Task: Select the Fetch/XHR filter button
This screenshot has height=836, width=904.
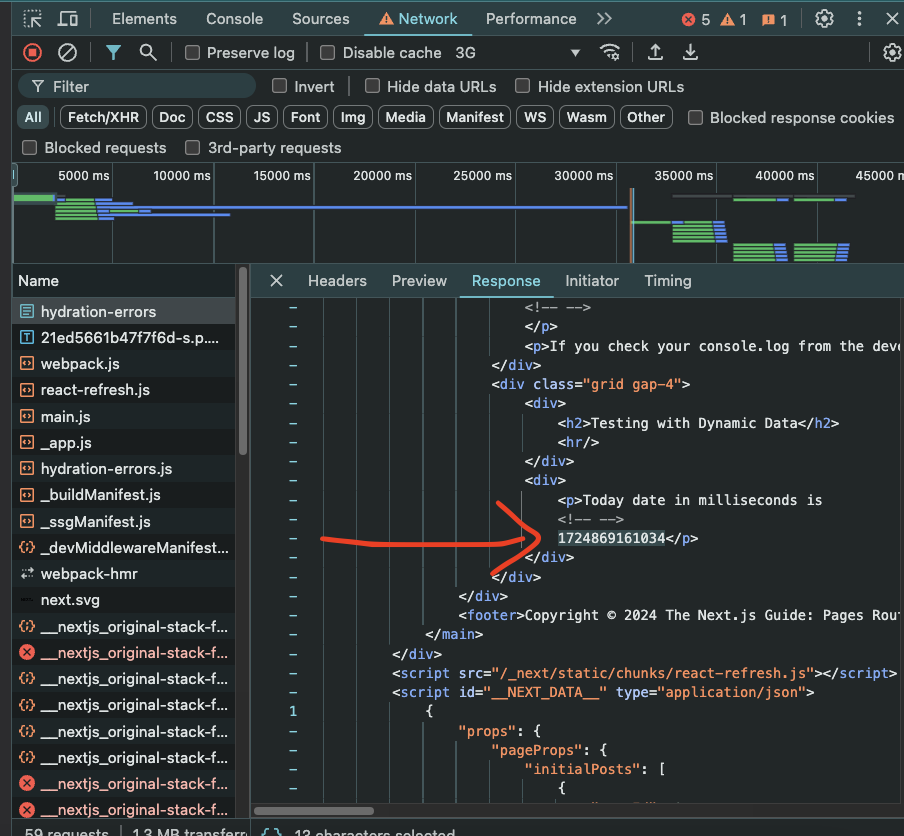Action: pyautogui.click(x=103, y=118)
